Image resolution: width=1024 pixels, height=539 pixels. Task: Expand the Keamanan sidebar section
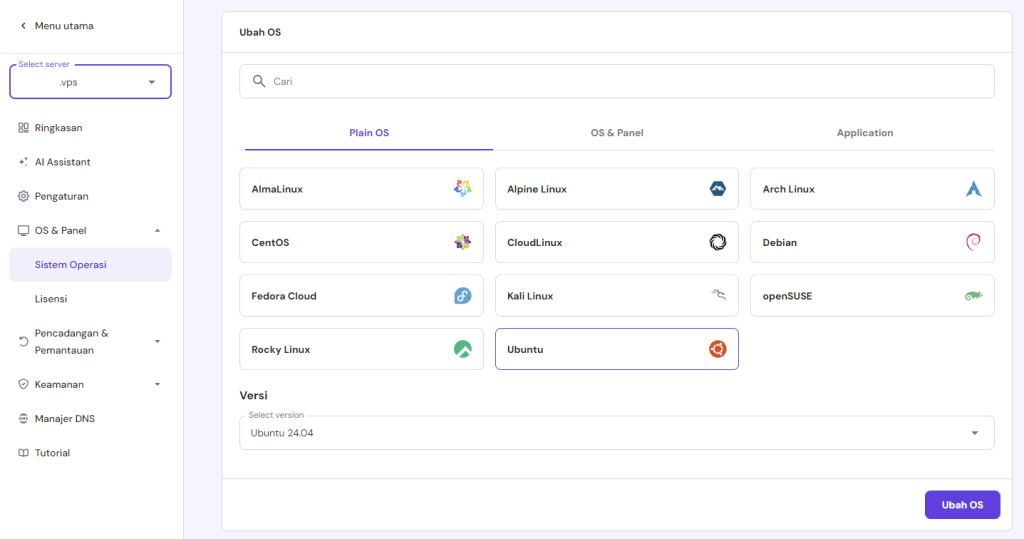(x=157, y=384)
